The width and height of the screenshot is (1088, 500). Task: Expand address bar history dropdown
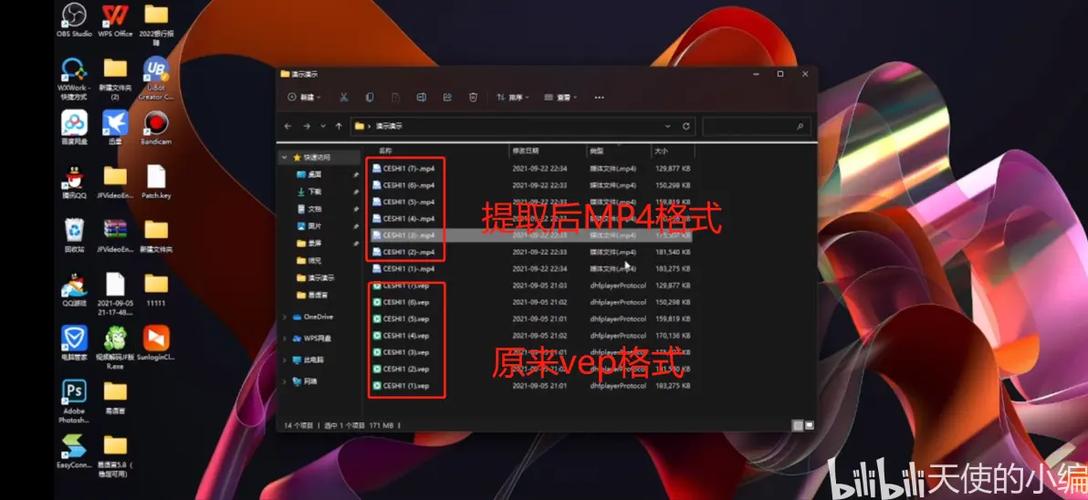(x=668, y=126)
